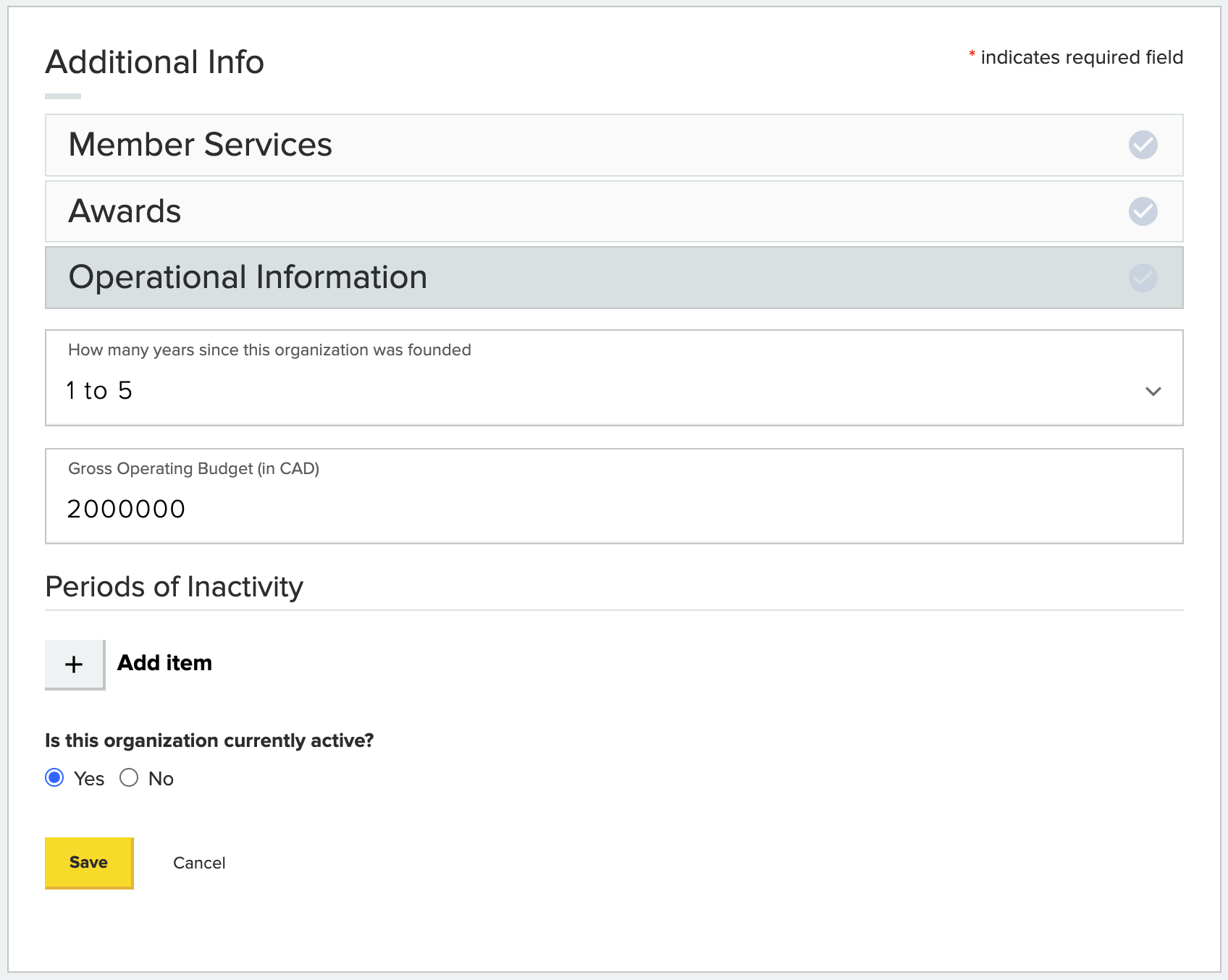Click the Operational Information checkmark icon
This screenshot has width=1228, height=980.
click(1143, 278)
